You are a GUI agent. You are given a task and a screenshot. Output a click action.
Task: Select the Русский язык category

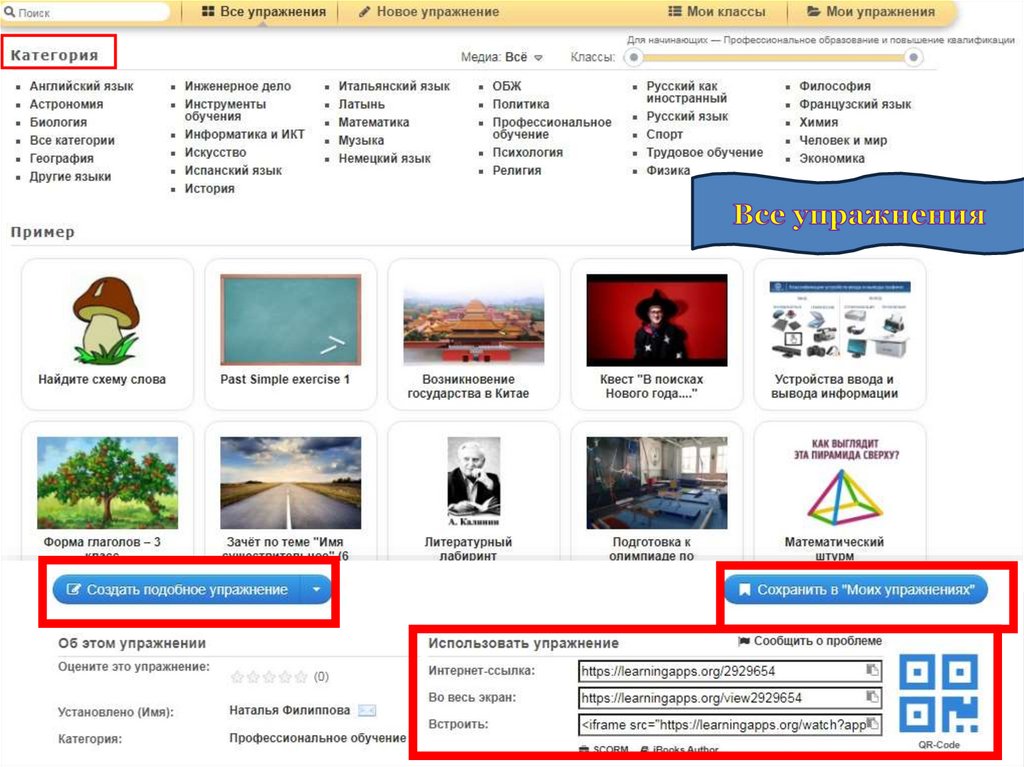pos(687,116)
